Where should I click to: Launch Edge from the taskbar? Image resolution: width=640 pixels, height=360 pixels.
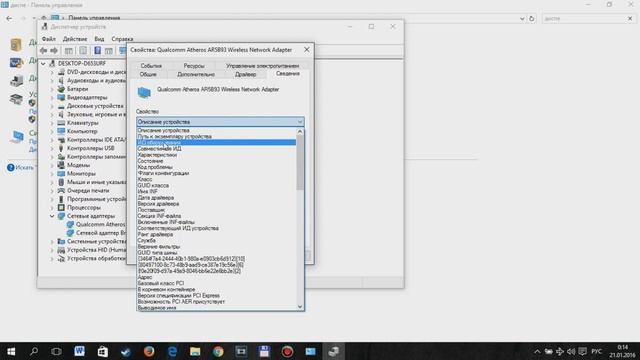(x=172, y=351)
